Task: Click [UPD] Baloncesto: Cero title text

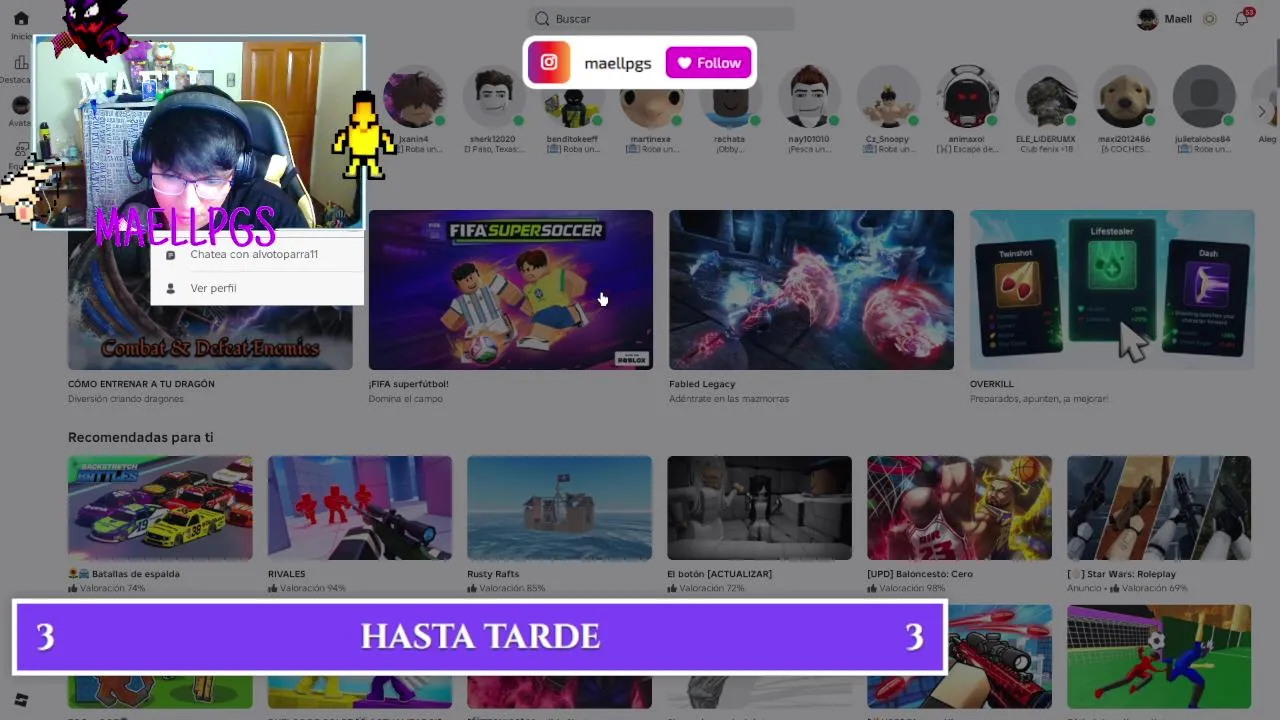Action: (x=920, y=574)
